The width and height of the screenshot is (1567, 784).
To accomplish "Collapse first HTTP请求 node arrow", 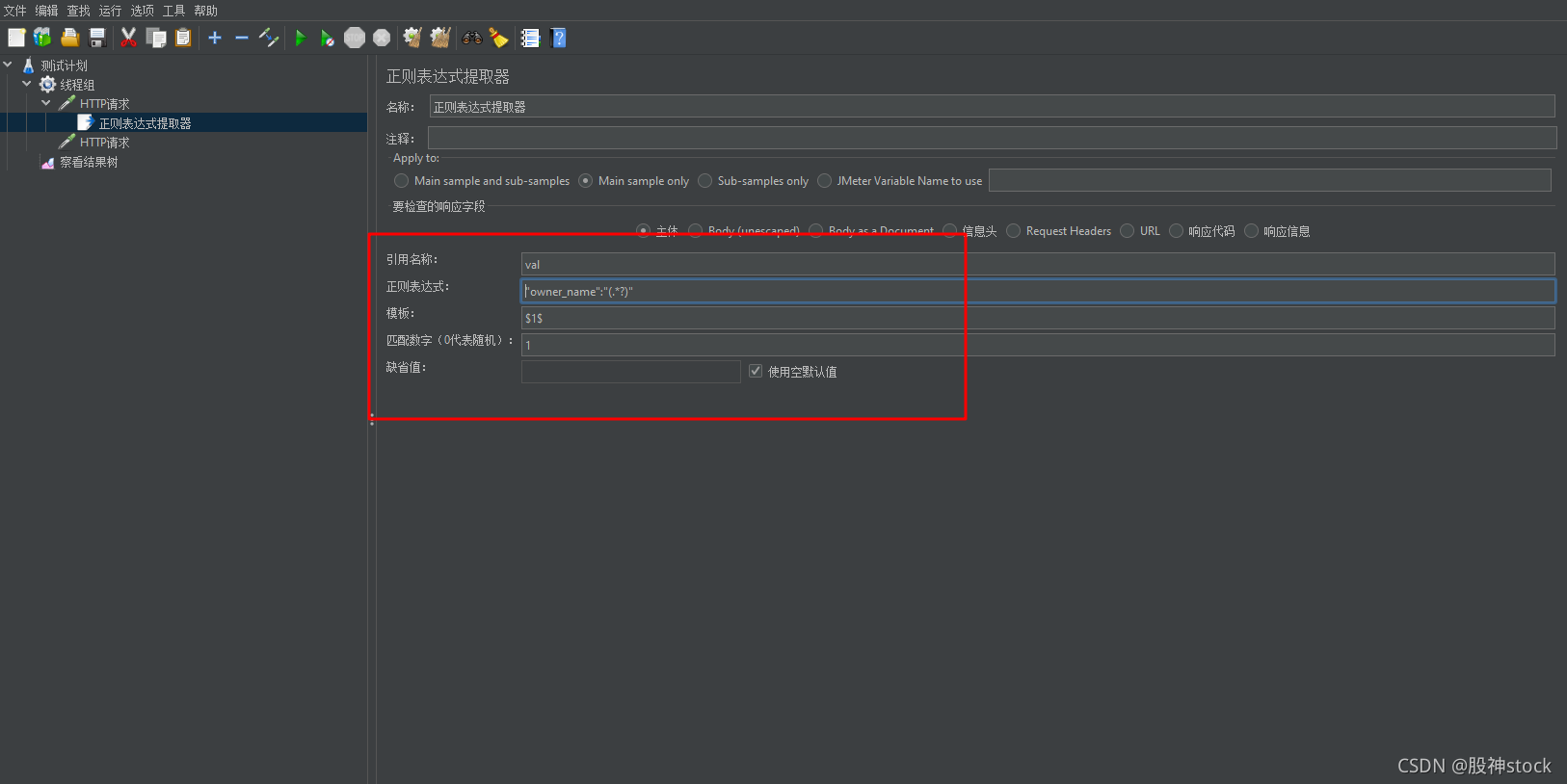I will pyautogui.click(x=46, y=103).
